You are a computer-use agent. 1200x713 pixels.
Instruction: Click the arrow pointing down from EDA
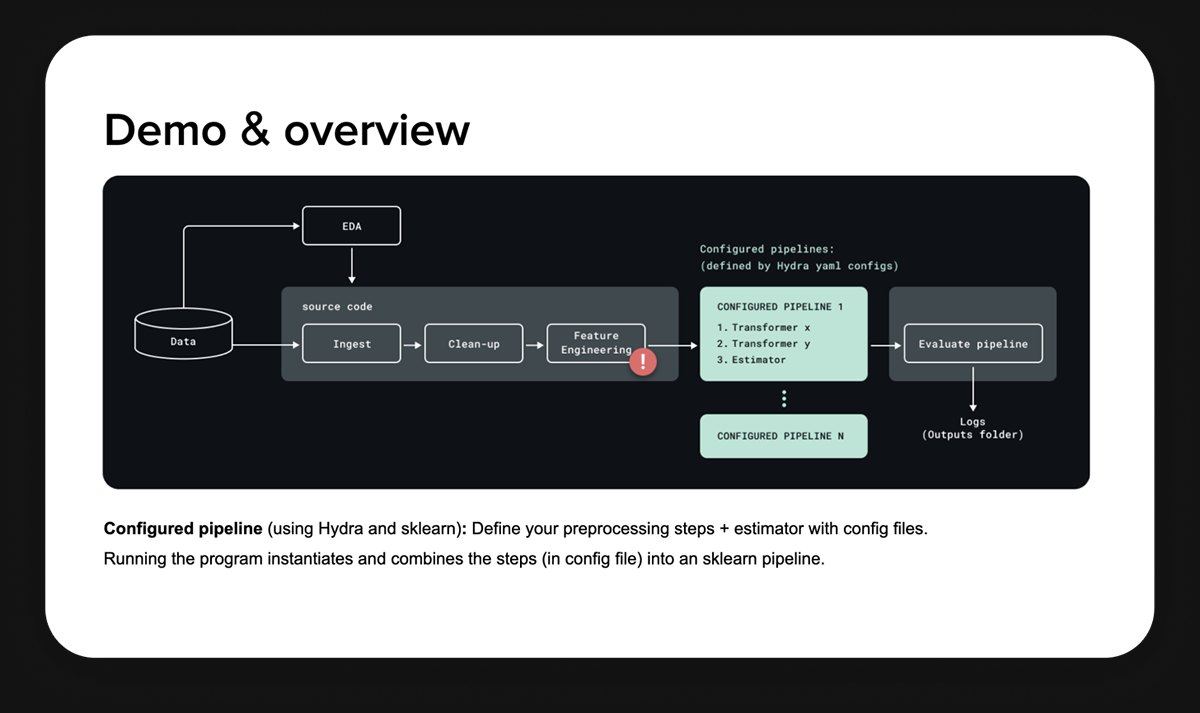click(x=351, y=264)
